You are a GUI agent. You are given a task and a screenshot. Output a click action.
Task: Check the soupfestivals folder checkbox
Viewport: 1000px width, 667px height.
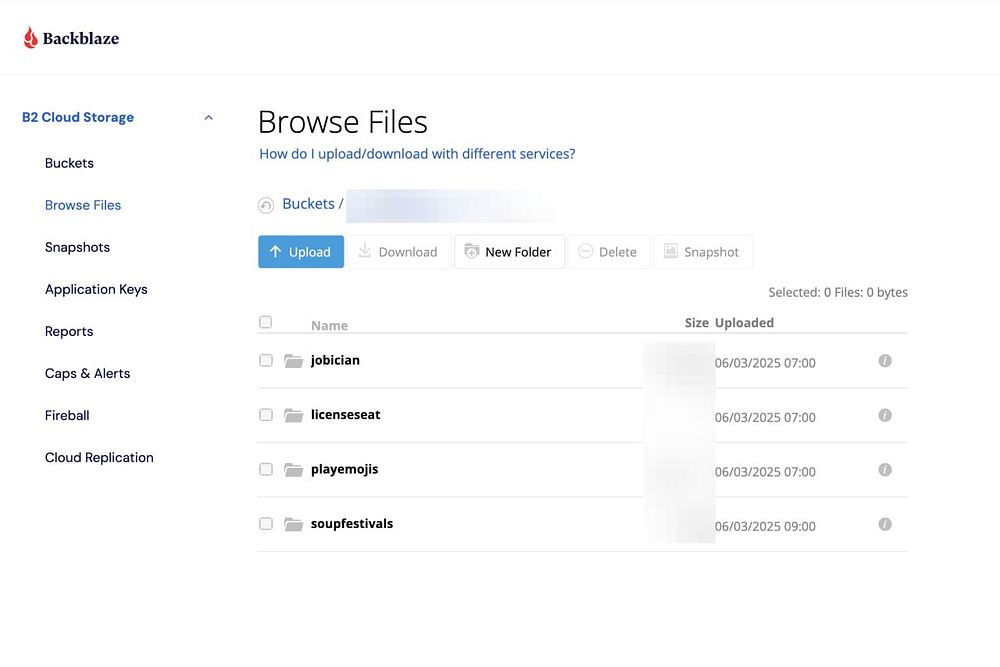pyautogui.click(x=266, y=524)
